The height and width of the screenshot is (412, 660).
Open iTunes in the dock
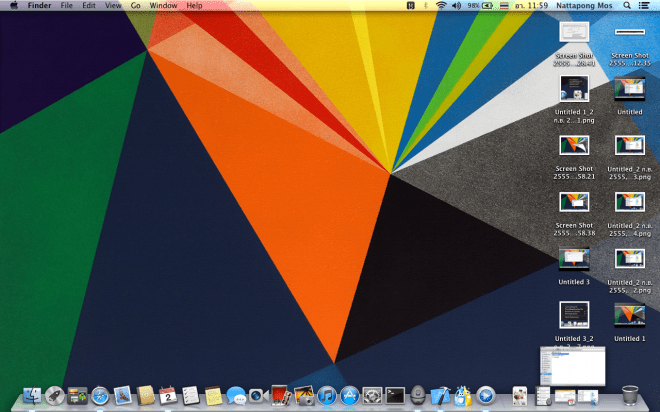coord(326,397)
